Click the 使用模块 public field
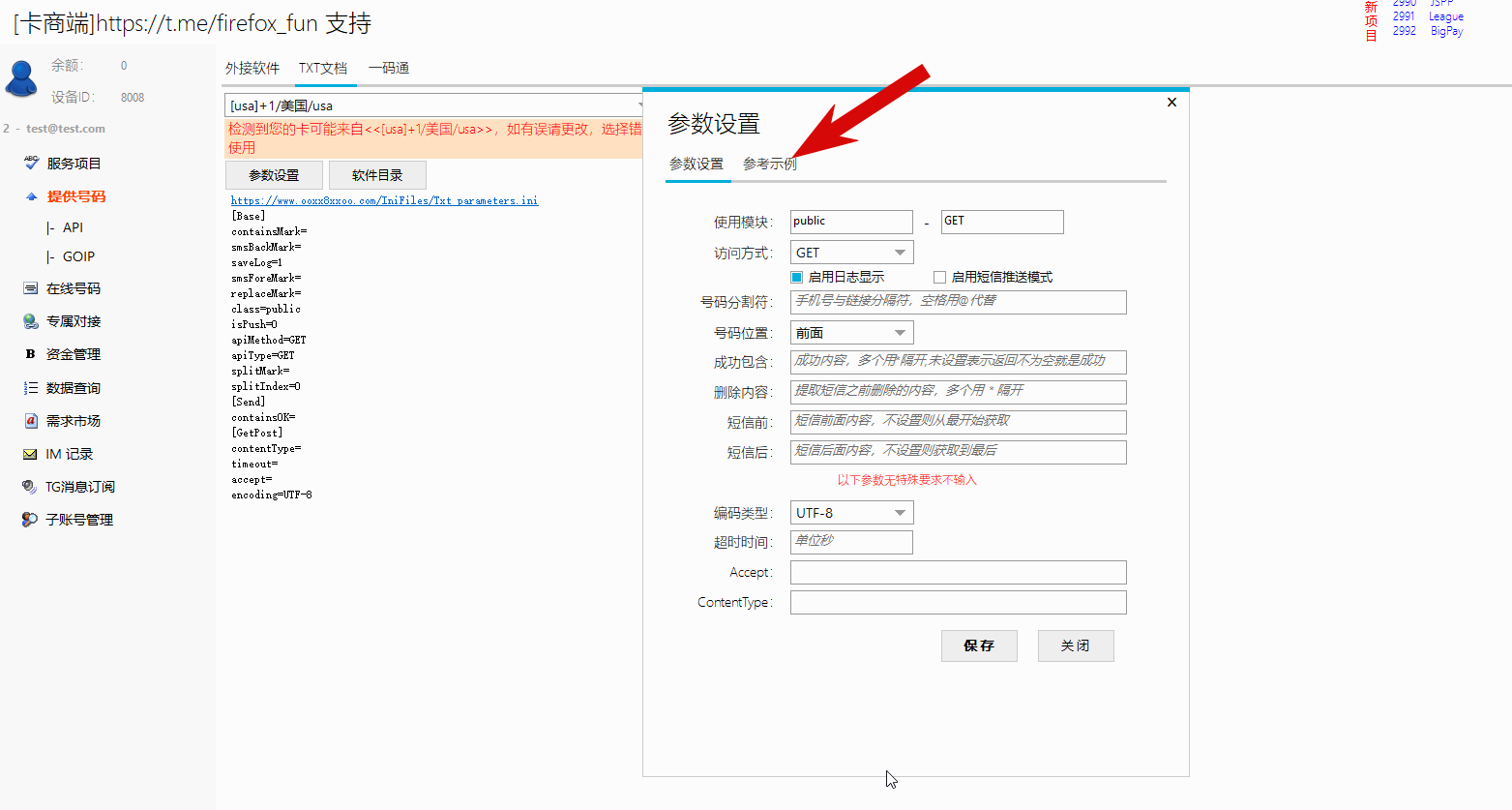Screen dimensions: 1512x810 [x=851, y=222]
